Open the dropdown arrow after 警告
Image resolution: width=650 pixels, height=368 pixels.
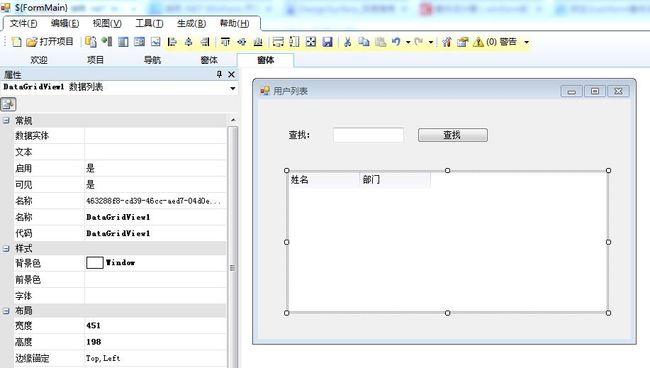click(526, 42)
